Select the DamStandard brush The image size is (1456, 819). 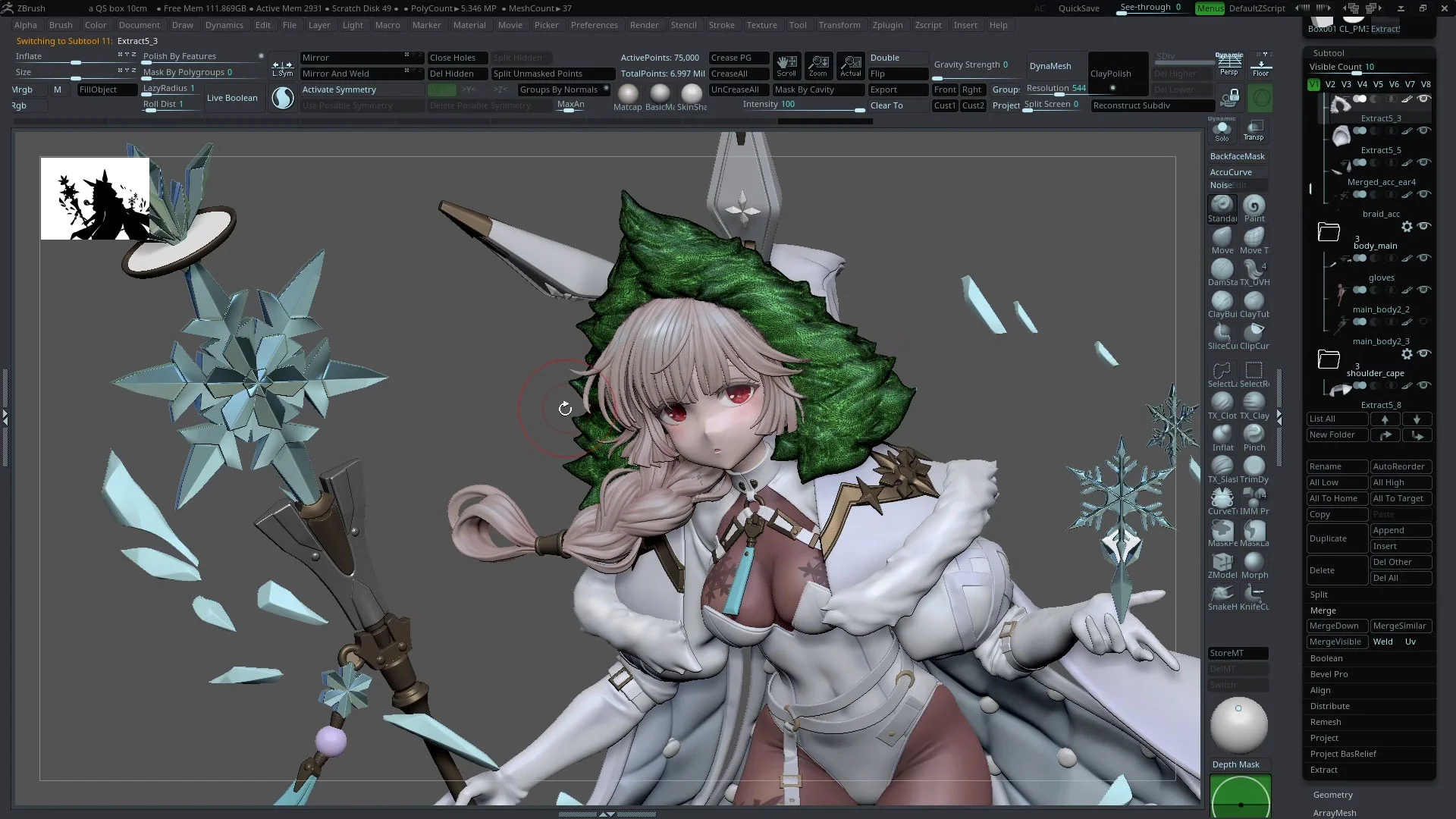pos(1222,272)
